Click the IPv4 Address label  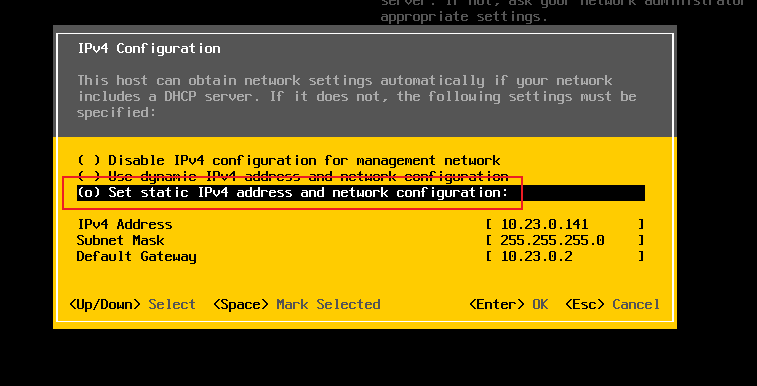pos(125,224)
